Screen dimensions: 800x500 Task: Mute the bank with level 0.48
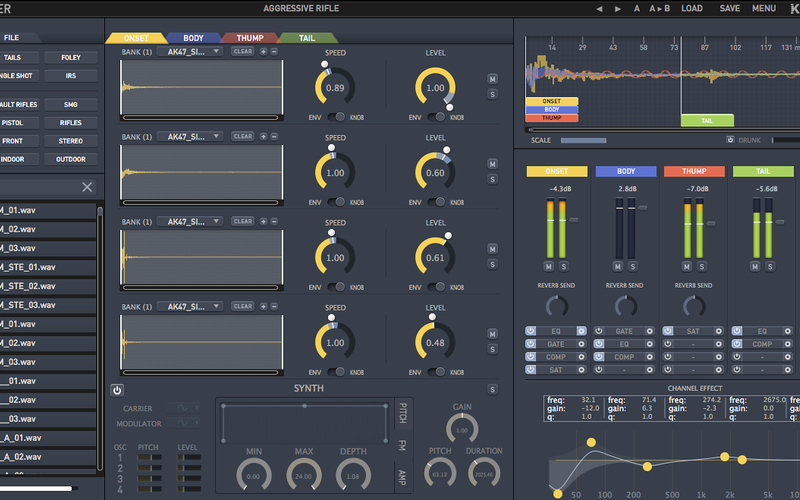(x=492, y=334)
